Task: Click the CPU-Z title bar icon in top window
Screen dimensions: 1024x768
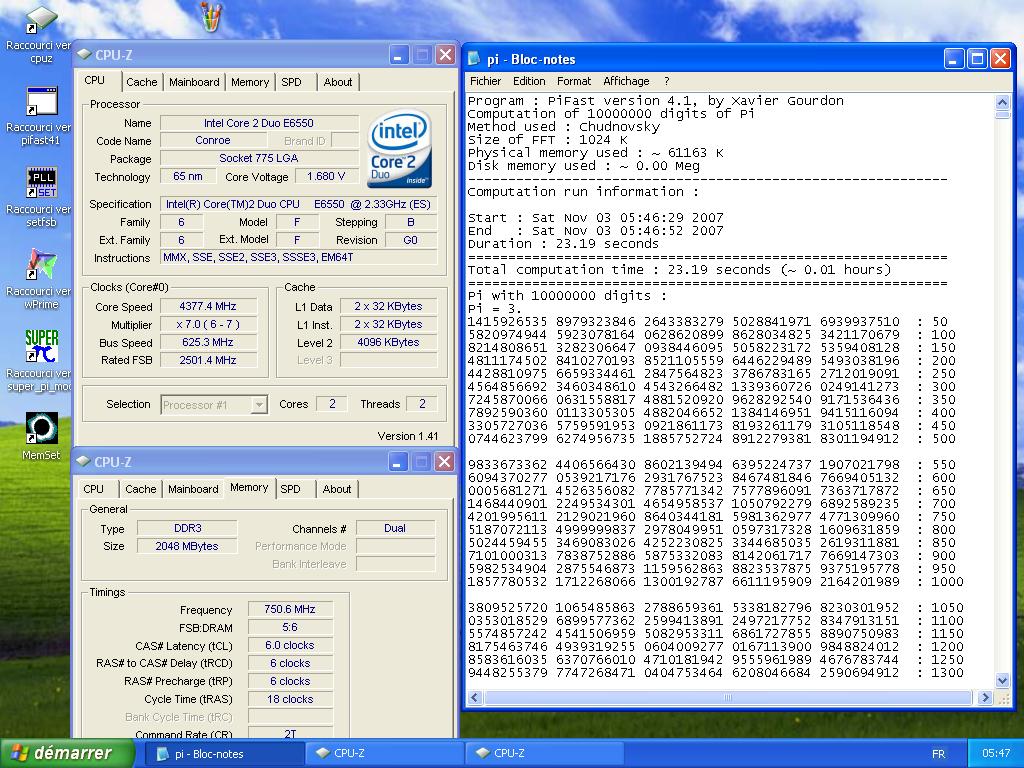Action: (x=84, y=55)
